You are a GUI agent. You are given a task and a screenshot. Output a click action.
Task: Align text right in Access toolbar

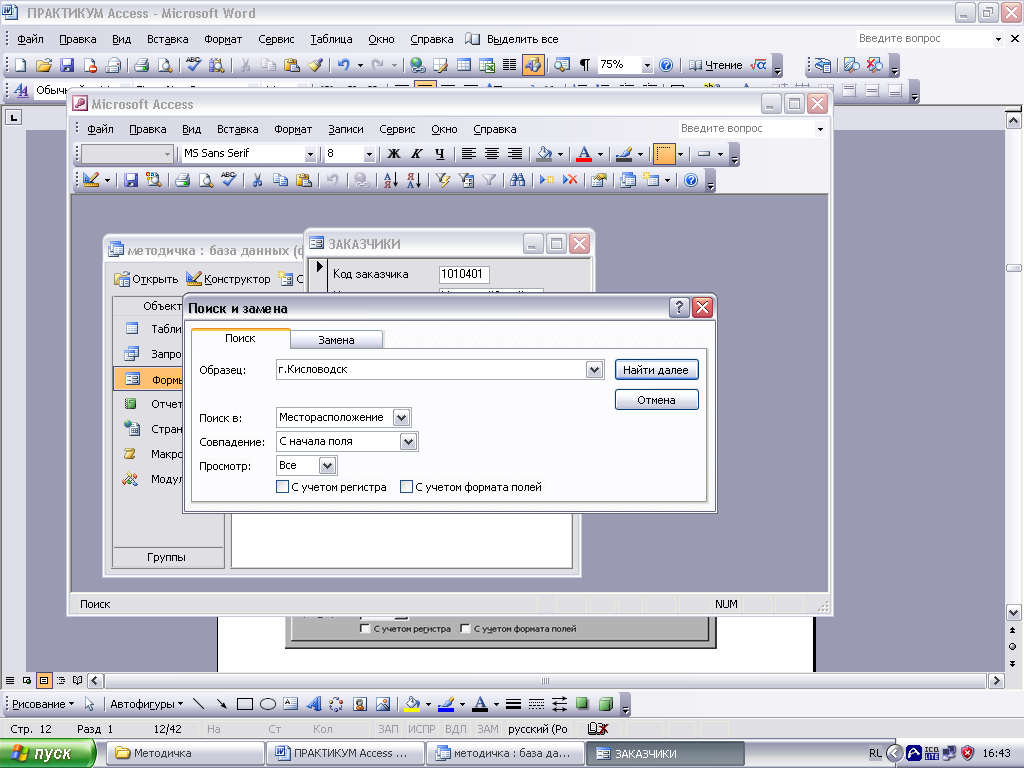[515, 154]
